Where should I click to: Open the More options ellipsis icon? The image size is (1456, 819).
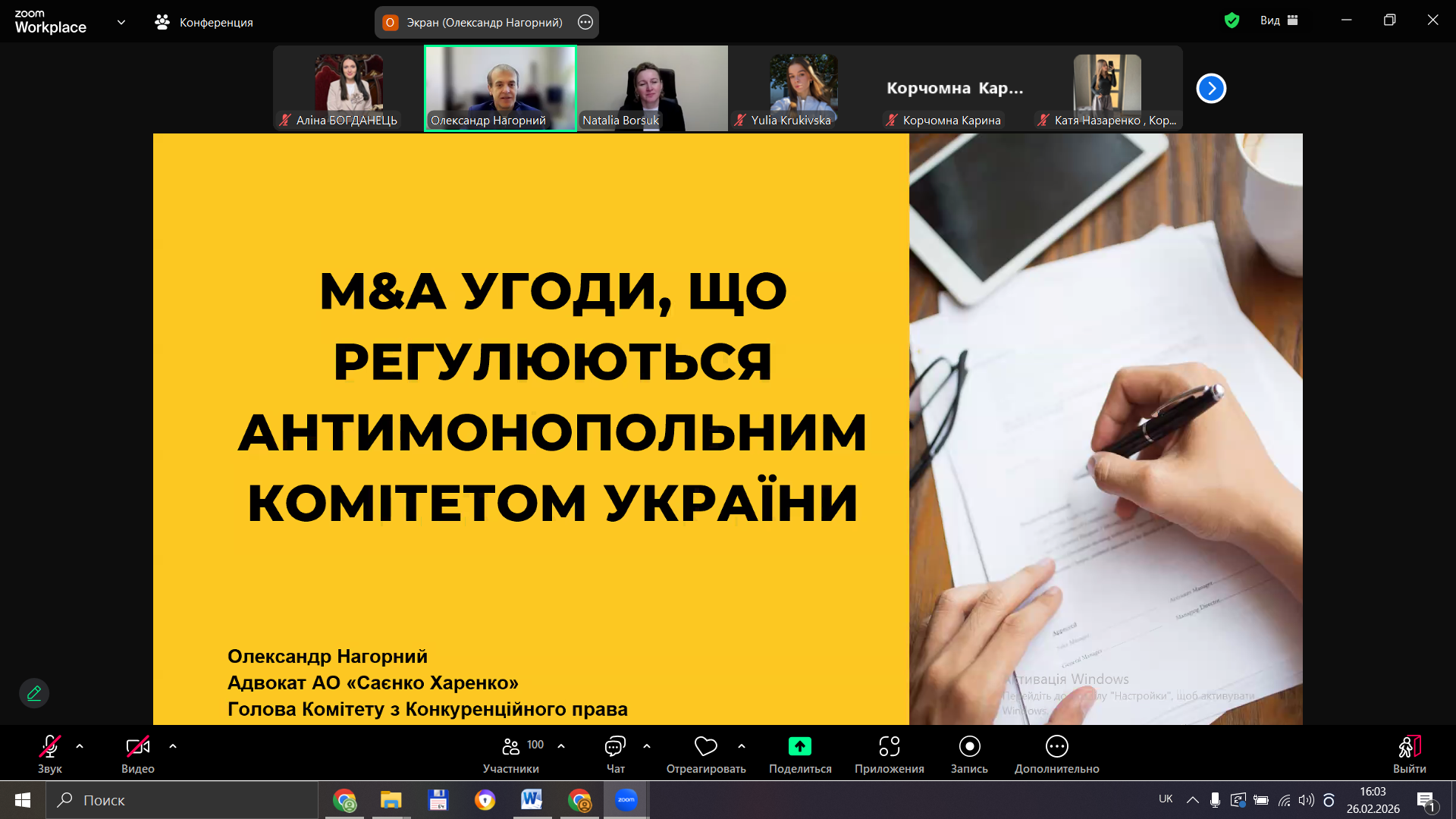[x=1056, y=747]
